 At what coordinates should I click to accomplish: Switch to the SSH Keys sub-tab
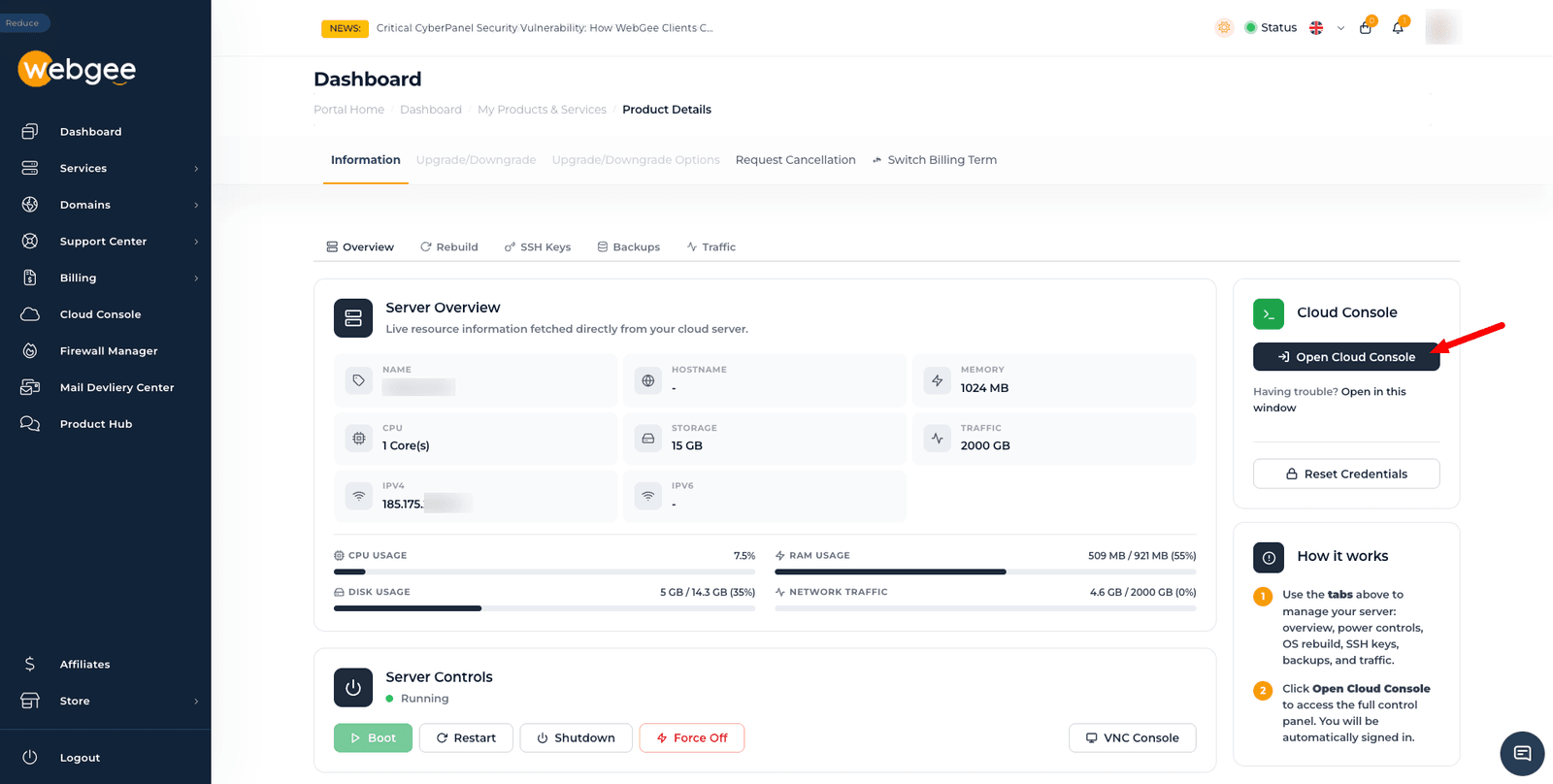(x=537, y=246)
